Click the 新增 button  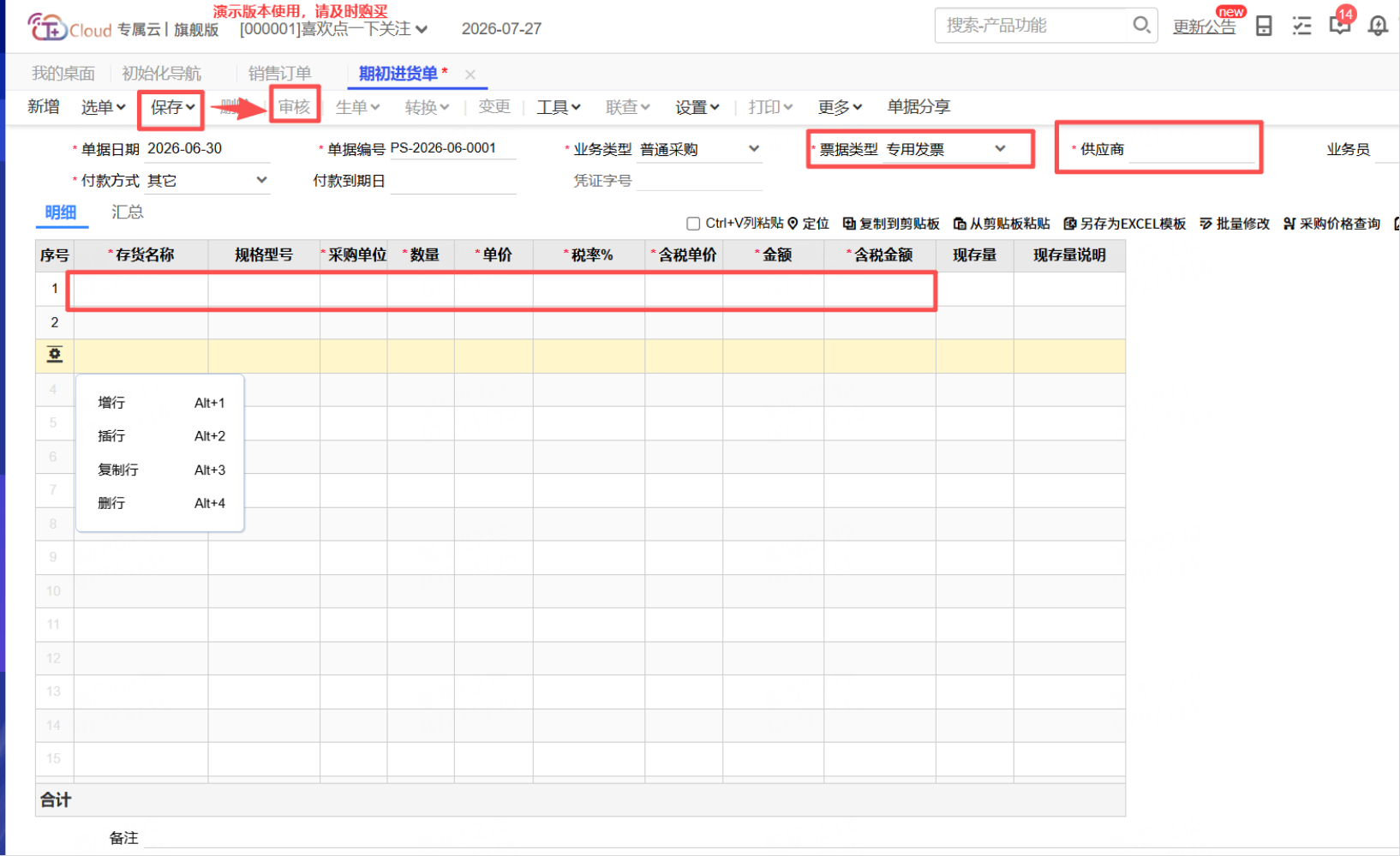pos(44,106)
